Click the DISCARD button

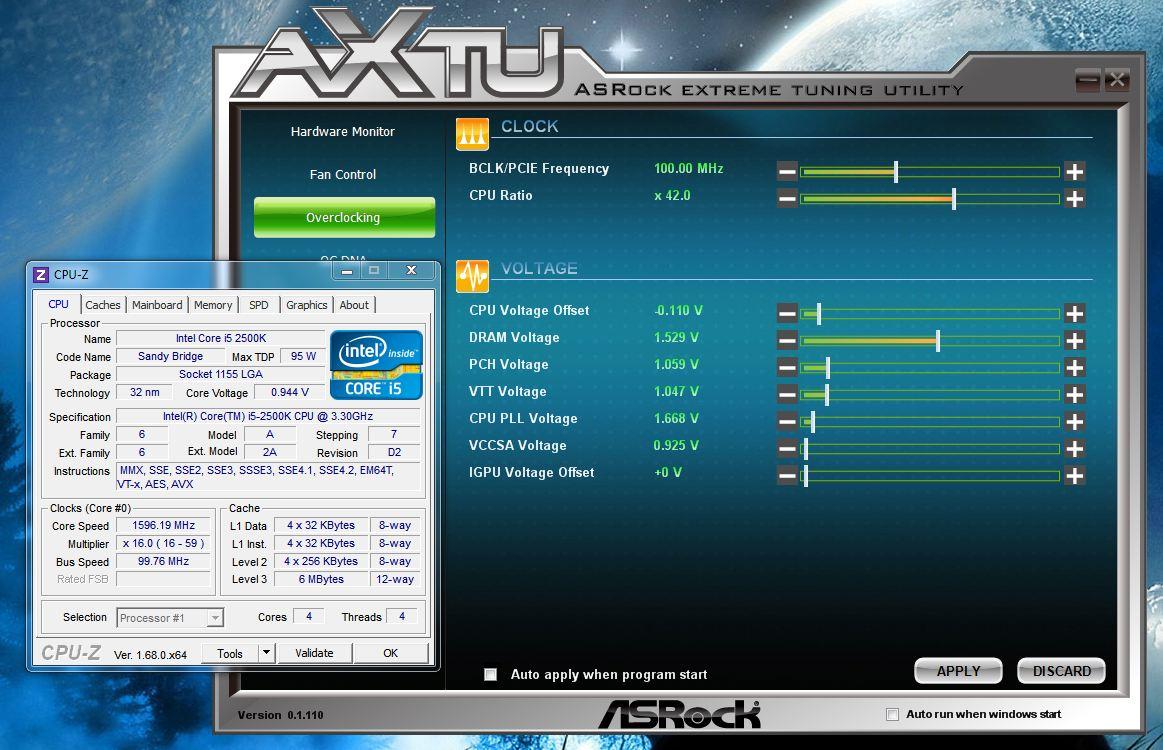(1061, 671)
